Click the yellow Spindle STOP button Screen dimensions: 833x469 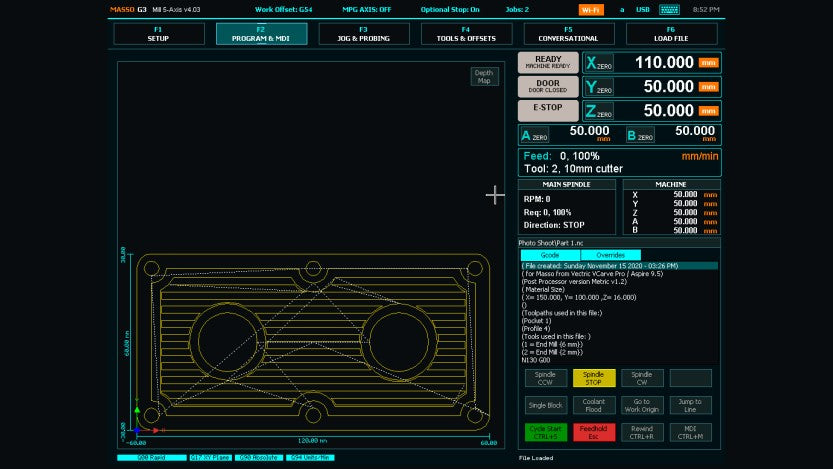[593, 378]
